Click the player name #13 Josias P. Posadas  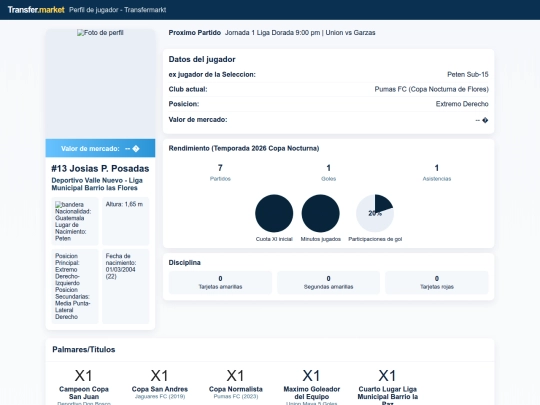pyautogui.click(x=100, y=168)
